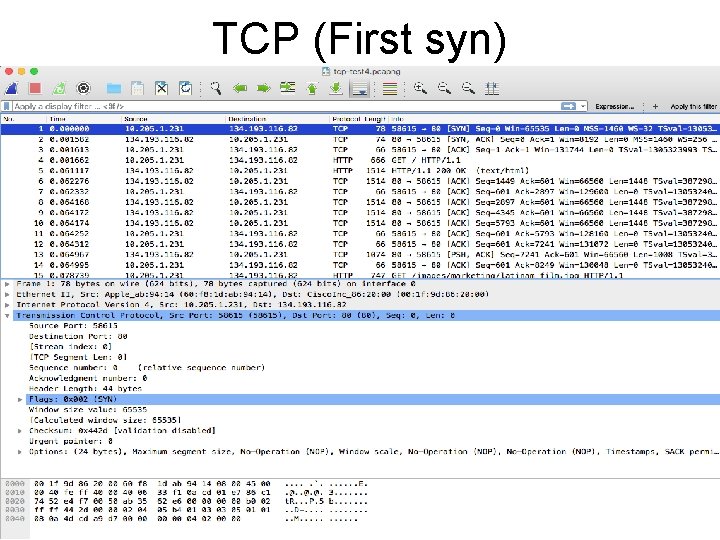Jump to the last packet
The image size is (720, 540).
point(336,88)
